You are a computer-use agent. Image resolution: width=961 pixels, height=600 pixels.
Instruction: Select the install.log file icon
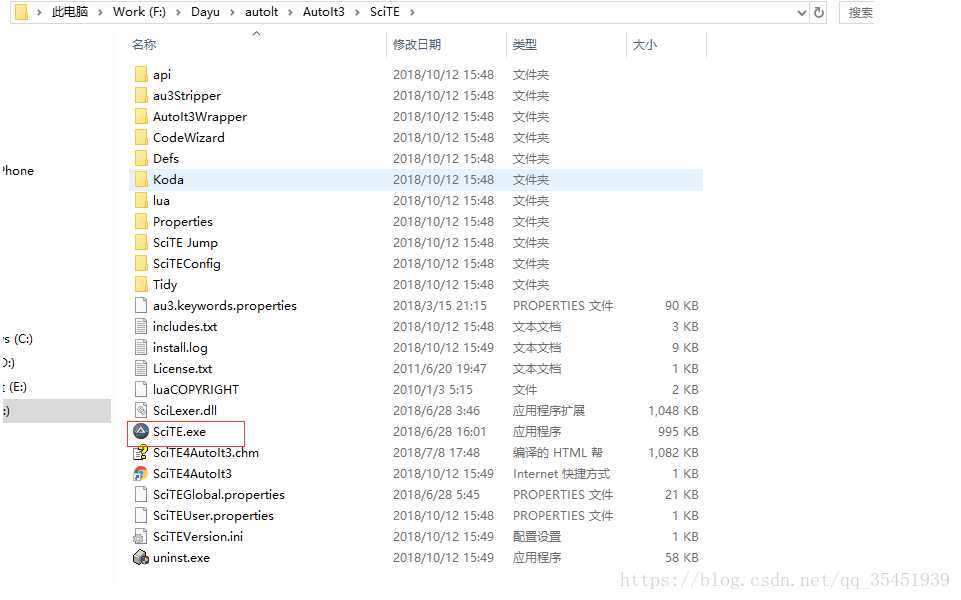[141, 347]
